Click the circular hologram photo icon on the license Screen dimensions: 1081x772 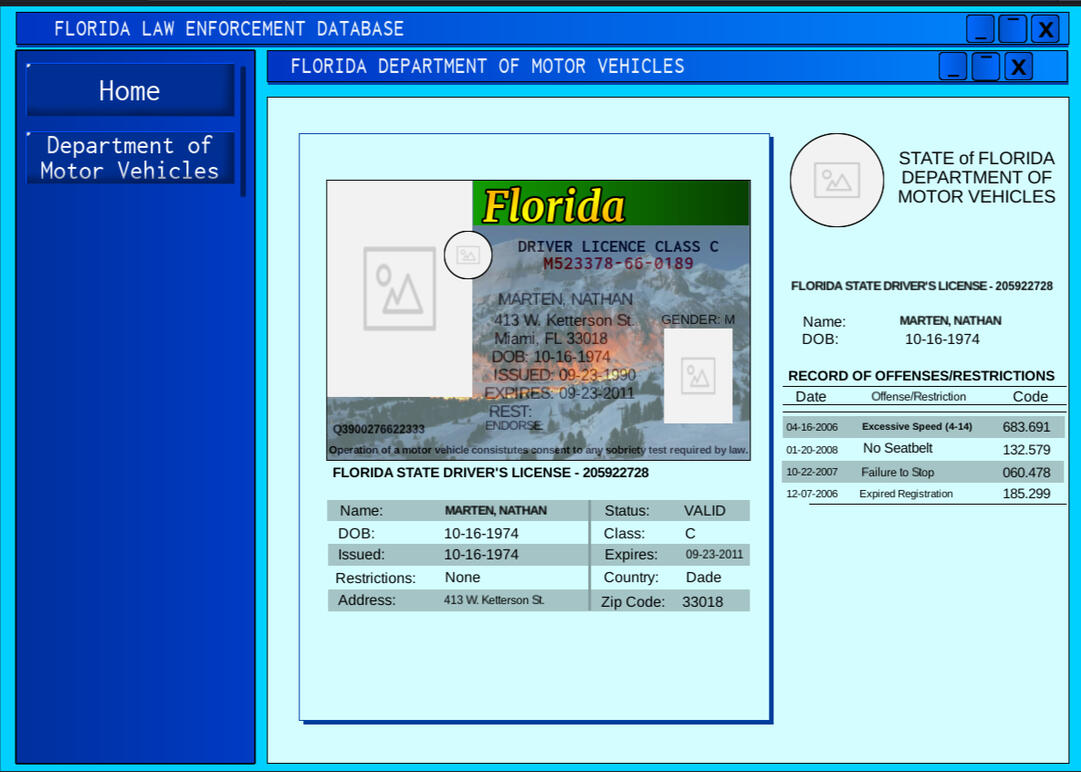coord(467,255)
